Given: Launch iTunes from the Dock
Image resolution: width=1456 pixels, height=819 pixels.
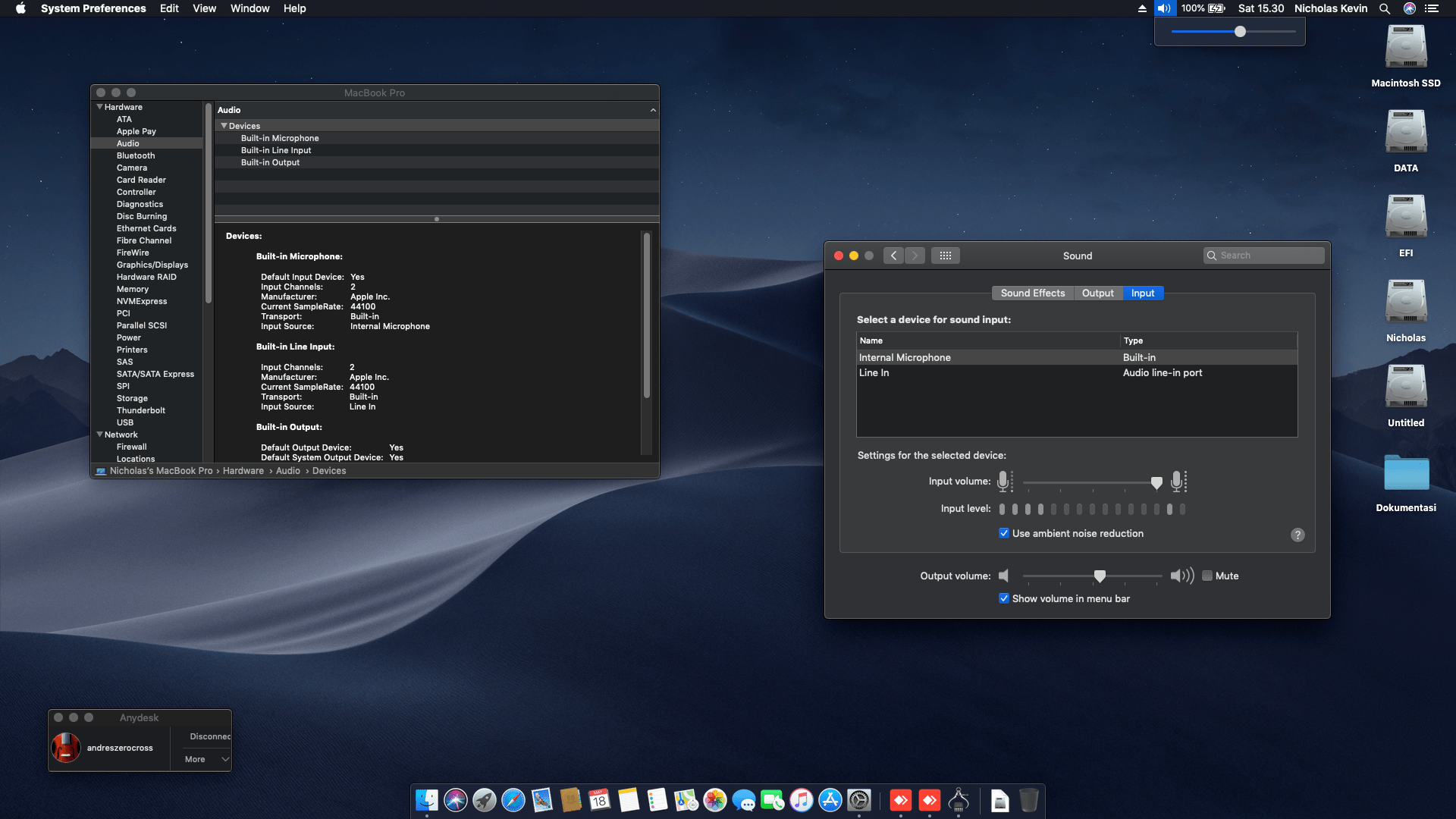Looking at the screenshot, I should 802,800.
